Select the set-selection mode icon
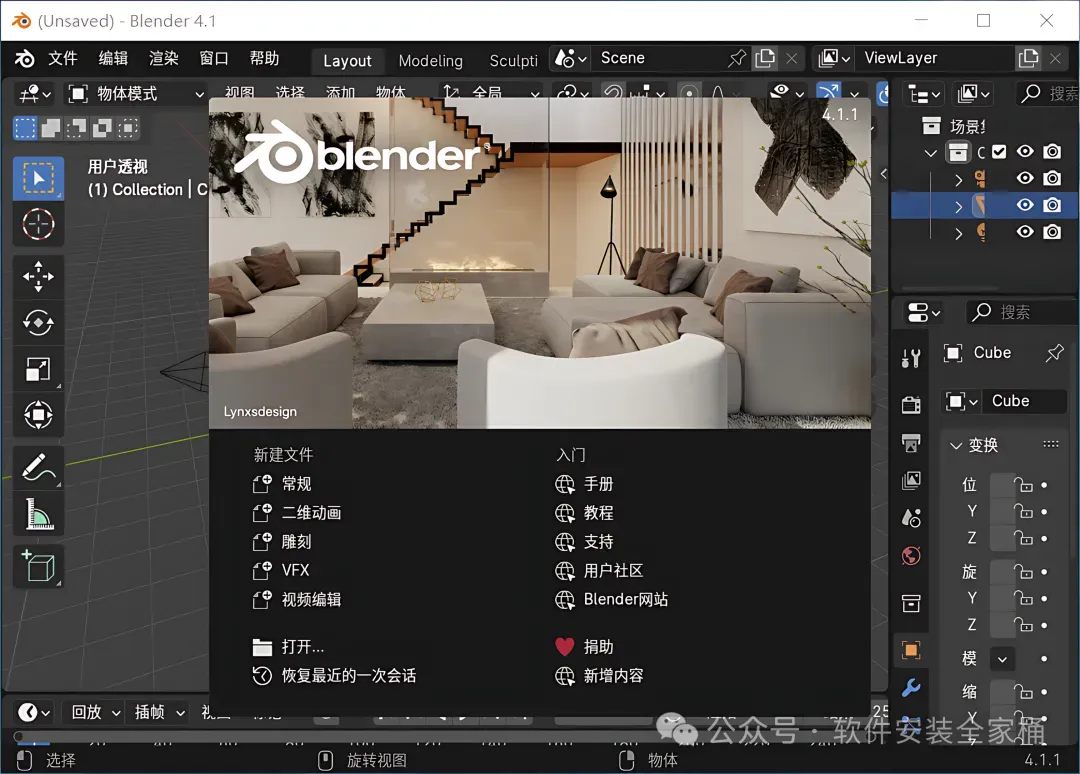The image size is (1080, 774). (25, 128)
